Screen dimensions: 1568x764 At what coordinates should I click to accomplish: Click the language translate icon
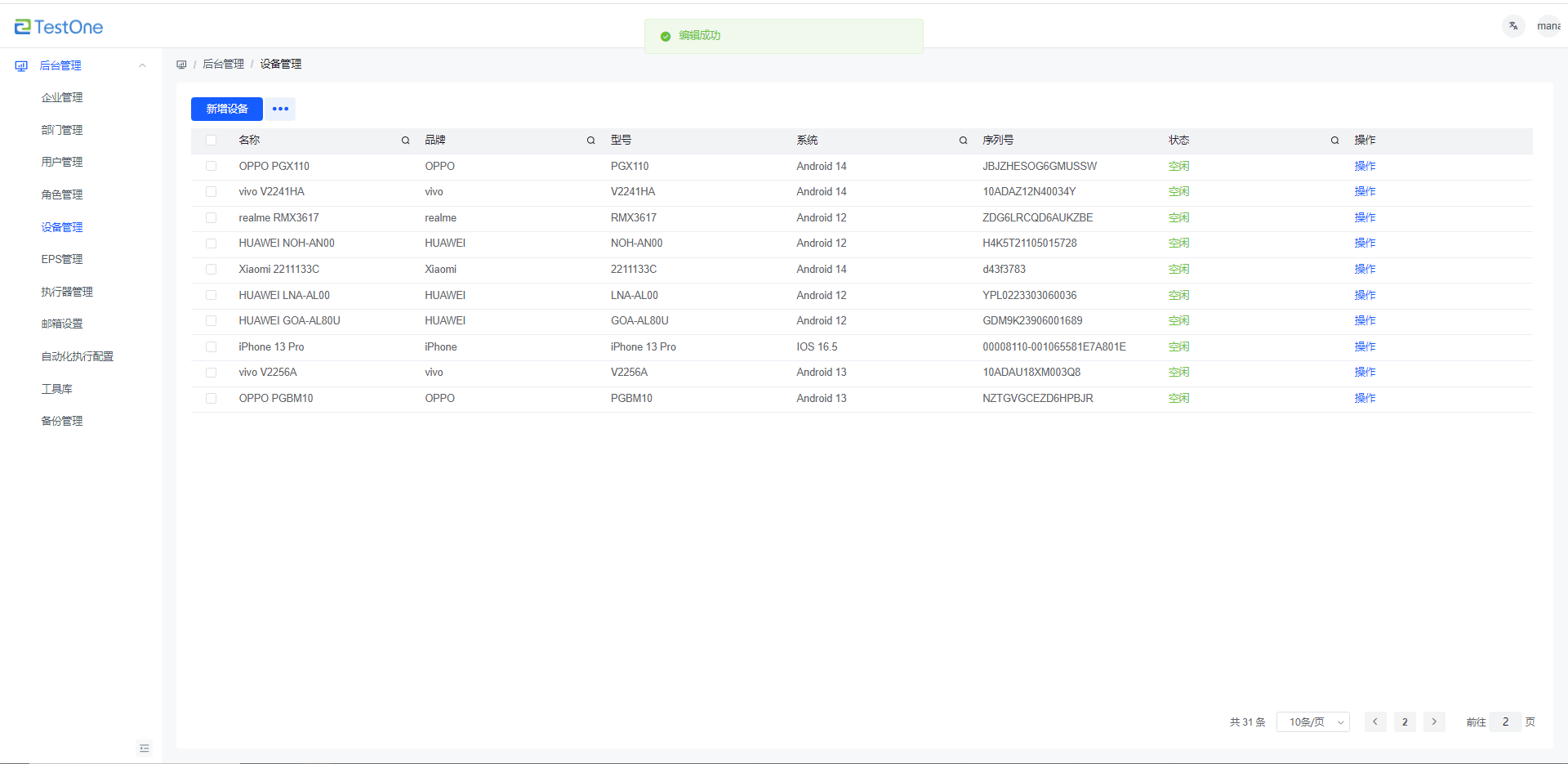pyautogui.click(x=1513, y=26)
